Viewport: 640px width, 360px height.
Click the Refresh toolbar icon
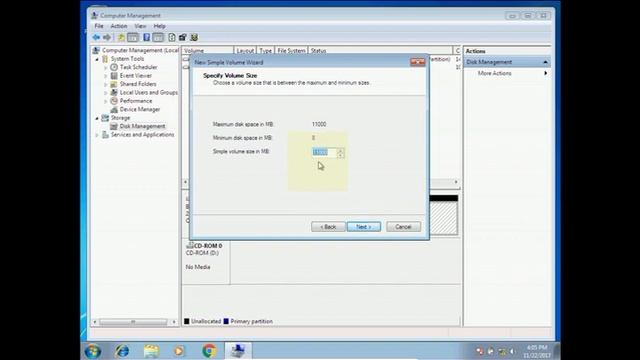[172, 38]
